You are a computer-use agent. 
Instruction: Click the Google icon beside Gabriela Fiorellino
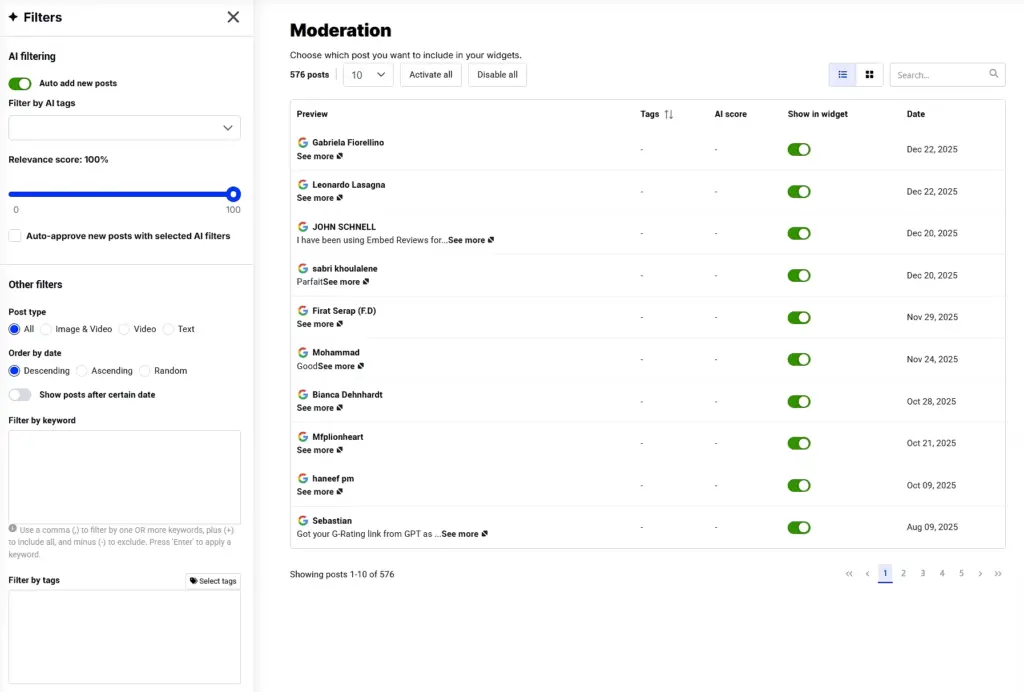coord(303,142)
